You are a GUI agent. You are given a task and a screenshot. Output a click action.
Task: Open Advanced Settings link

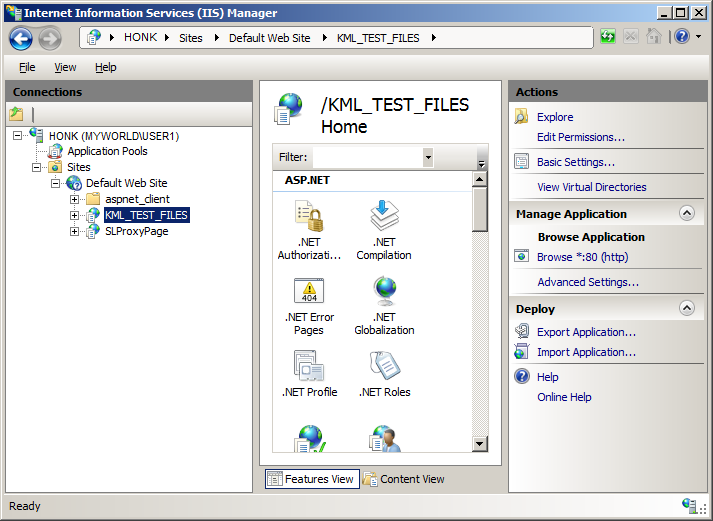tap(588, 282)
